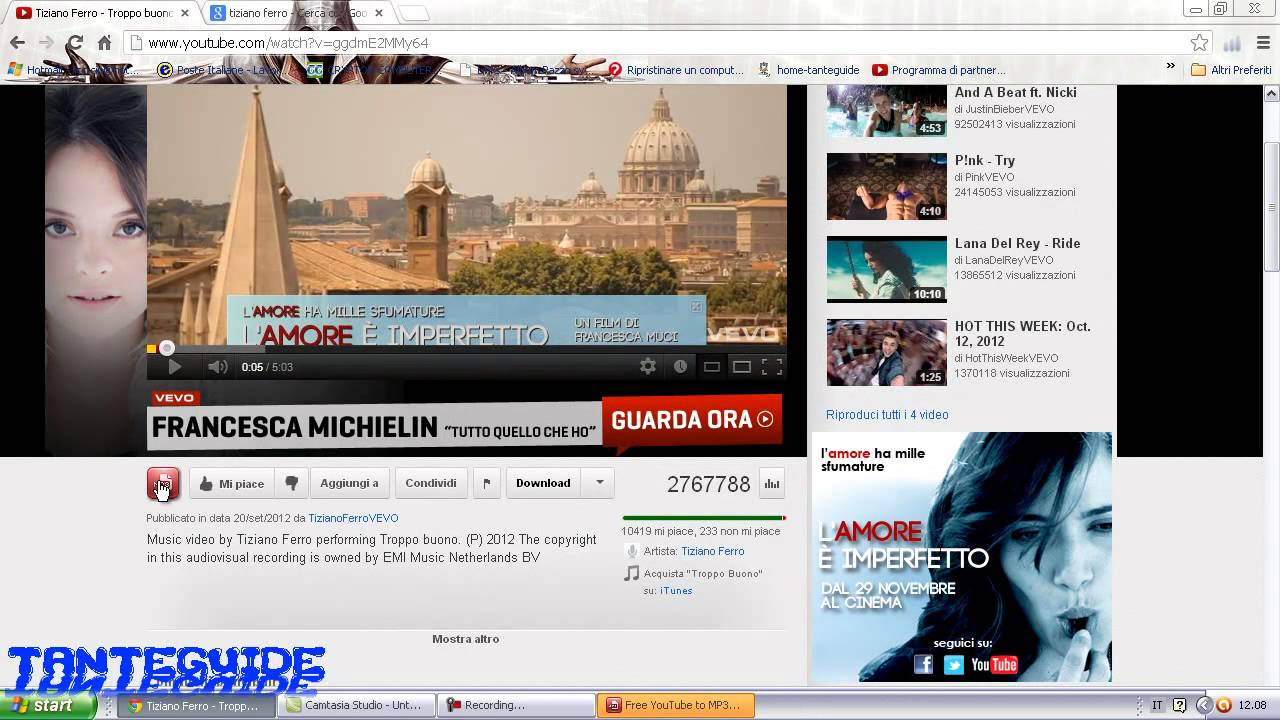Click the browser forward arrow

(x=46, y=43)
